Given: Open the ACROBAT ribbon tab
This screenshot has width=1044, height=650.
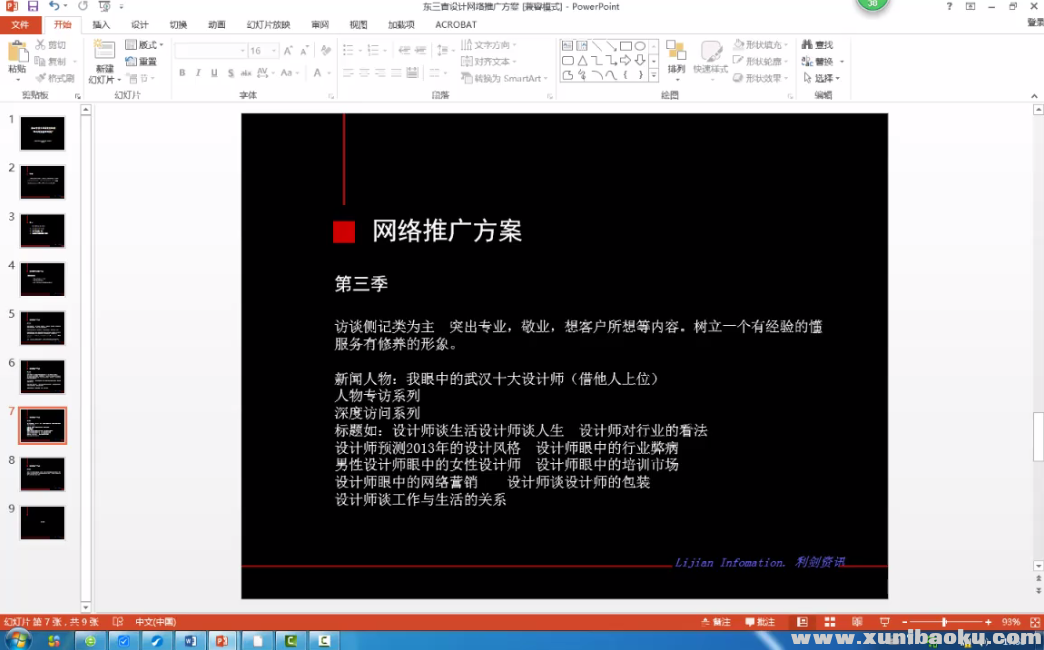Looking at the screenshot, I should [456, 24].
